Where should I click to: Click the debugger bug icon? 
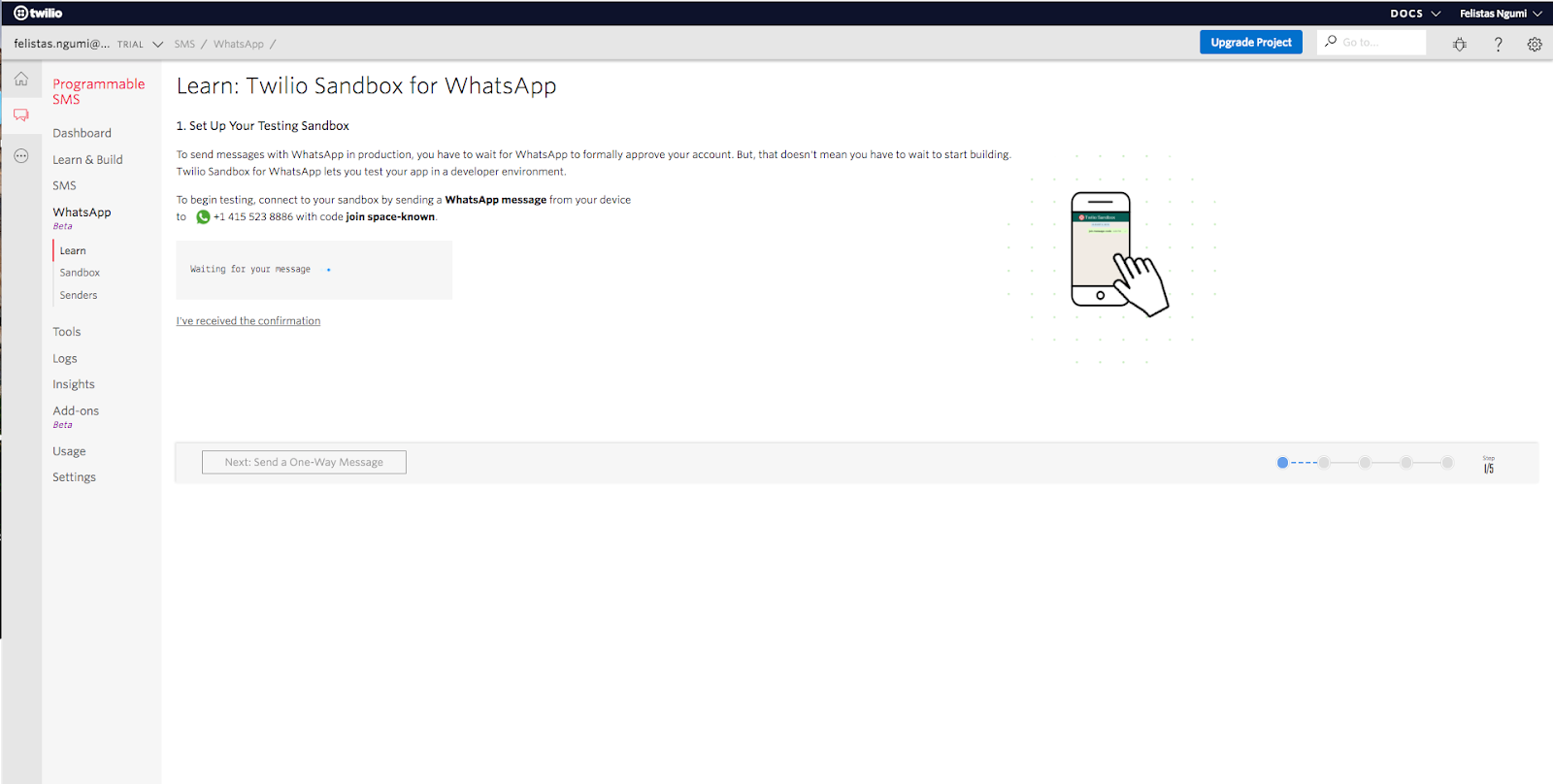(x=1460, y=44)
